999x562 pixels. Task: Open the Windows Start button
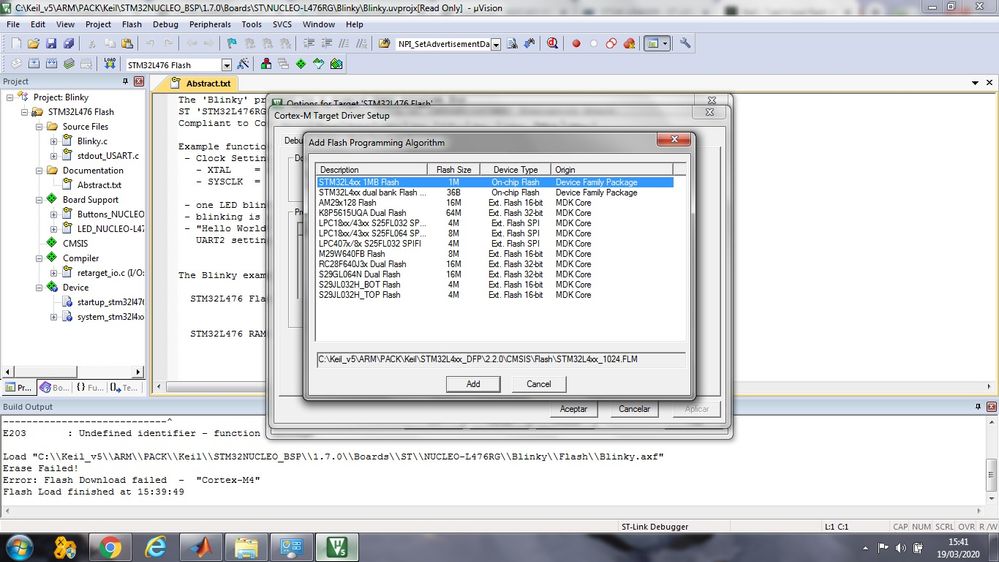[19, 547]
